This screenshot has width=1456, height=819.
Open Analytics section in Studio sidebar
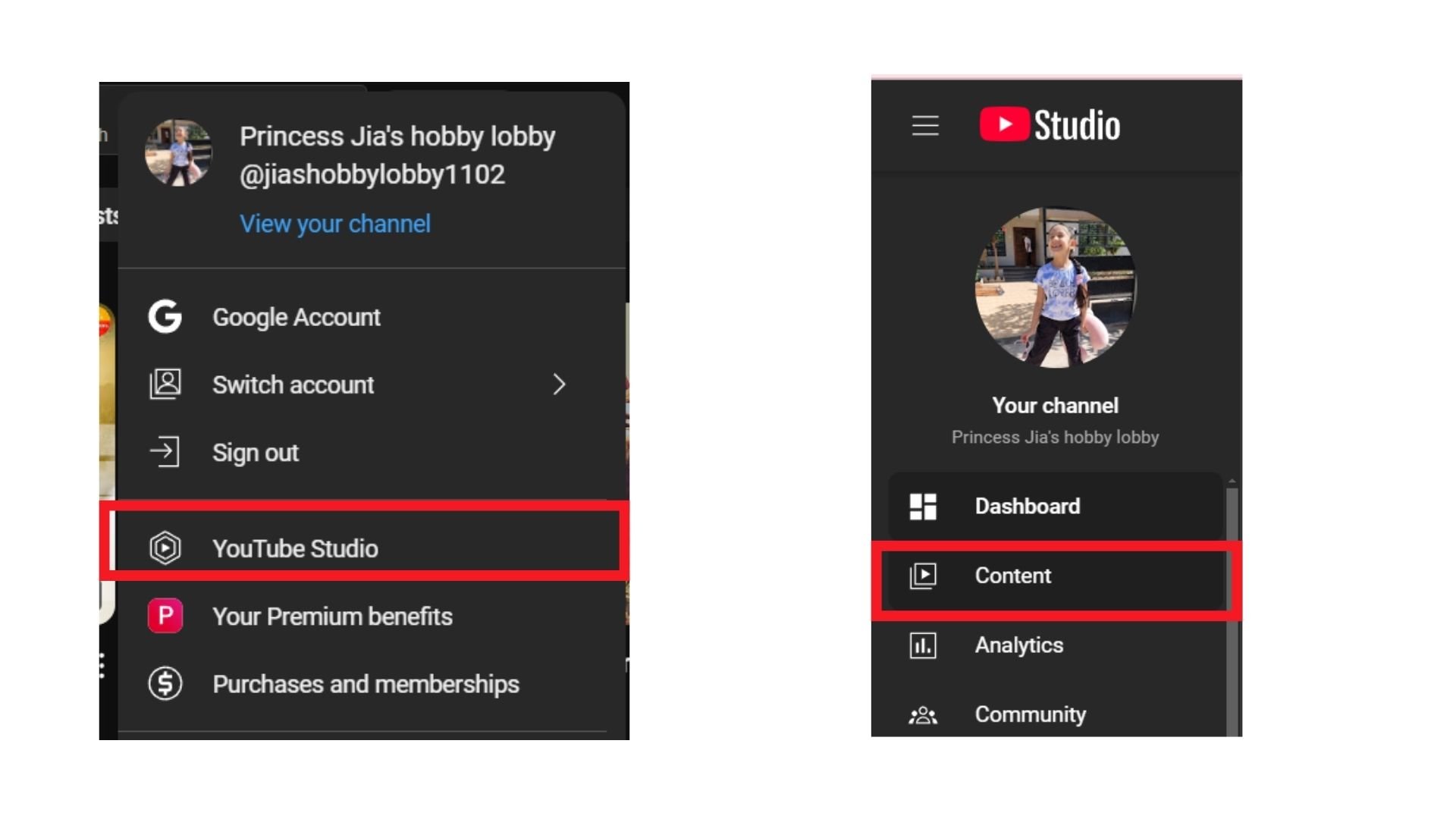pyautogui.click(x=1055, y=645)
